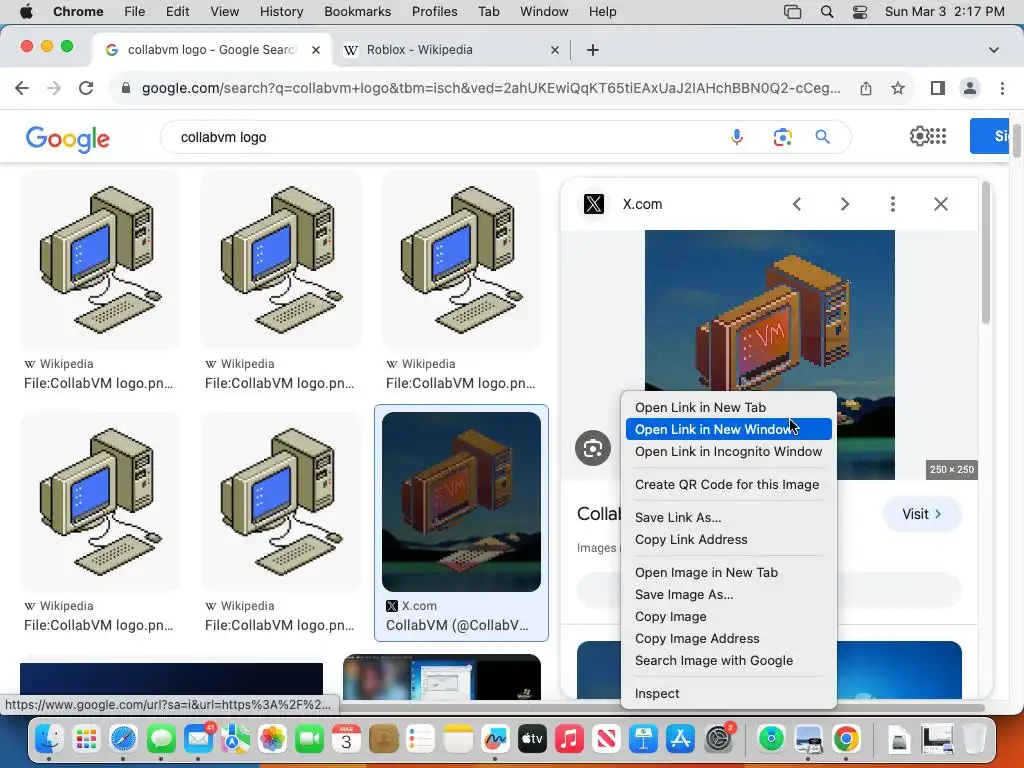This screenshot has width=1024, height=768.
Task: Select the collabvm logo Google Search tab
Action: coord(212,50)
